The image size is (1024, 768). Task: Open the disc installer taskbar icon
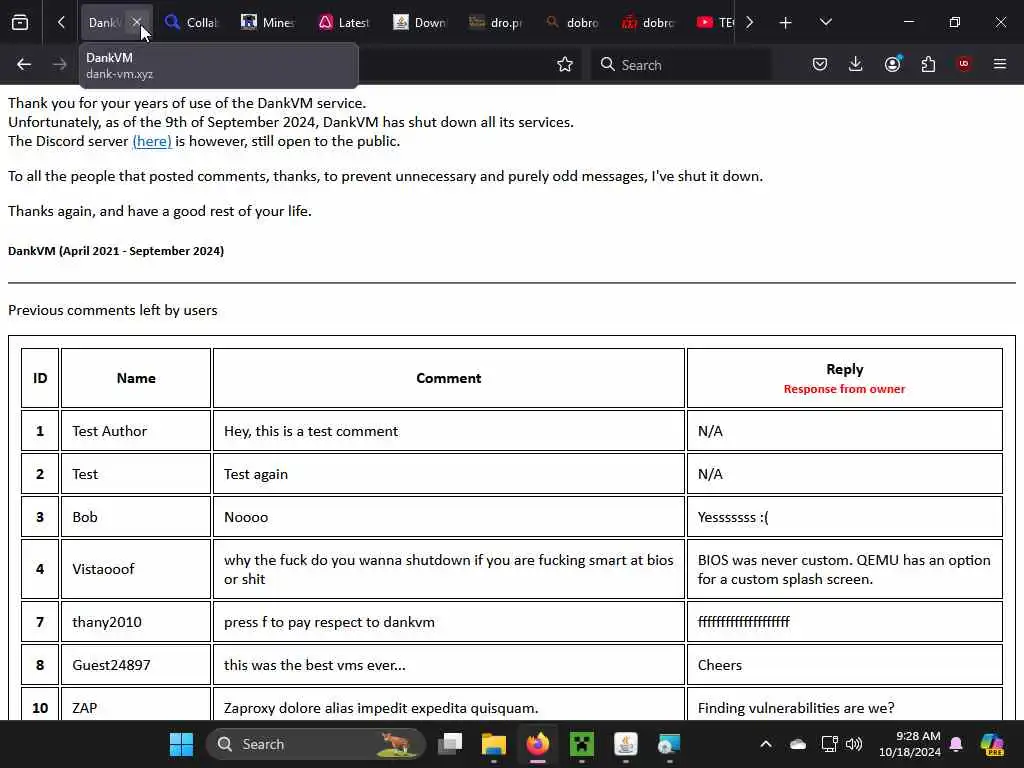669,744
